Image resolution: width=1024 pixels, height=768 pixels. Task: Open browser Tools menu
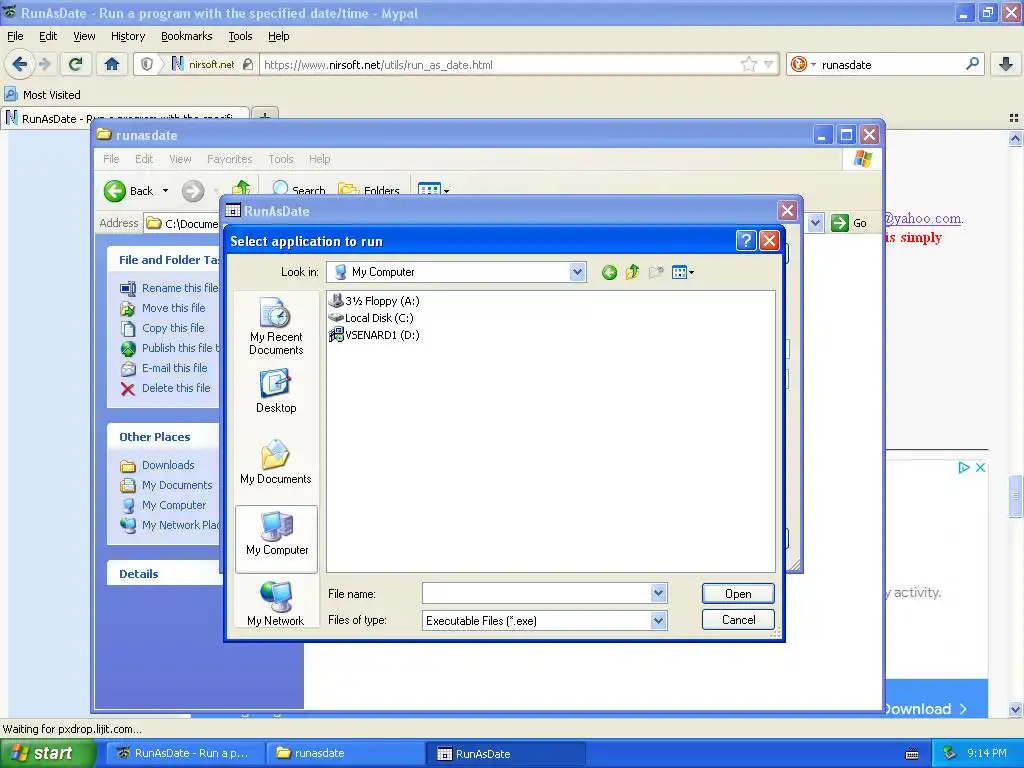tap(240, 36)
